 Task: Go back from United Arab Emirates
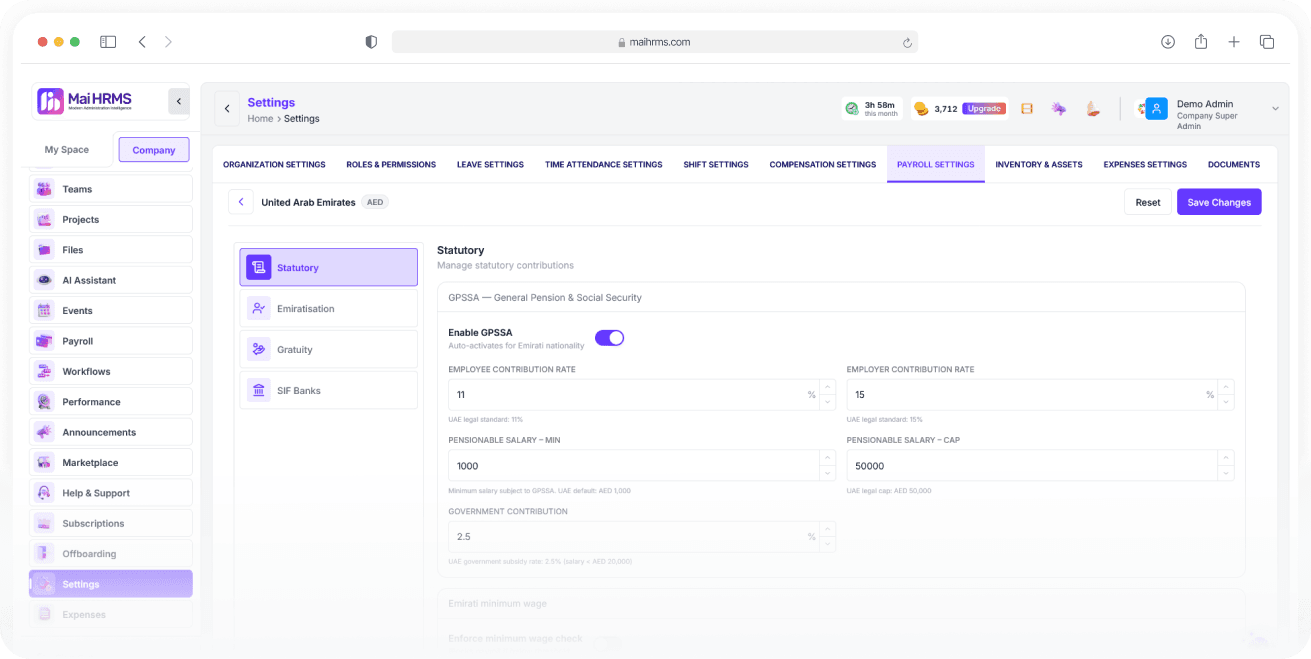(241, 202)
